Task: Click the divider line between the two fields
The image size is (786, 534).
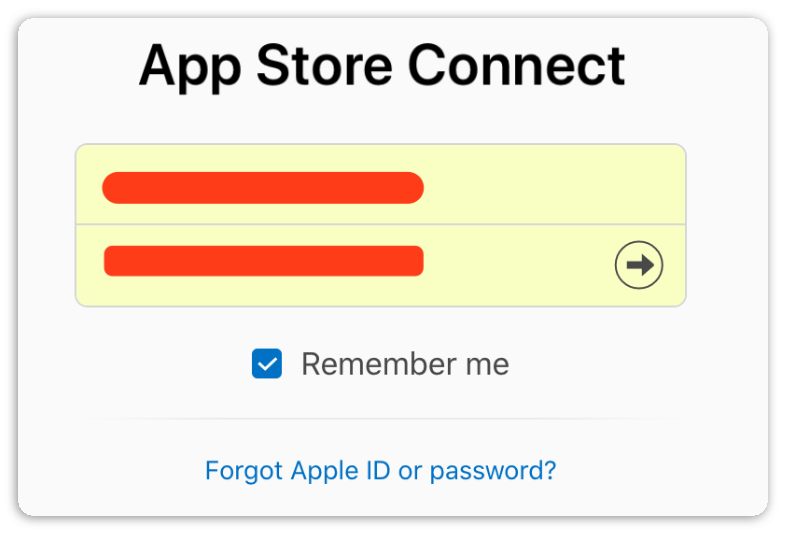Action: click(x=380, y=225)
